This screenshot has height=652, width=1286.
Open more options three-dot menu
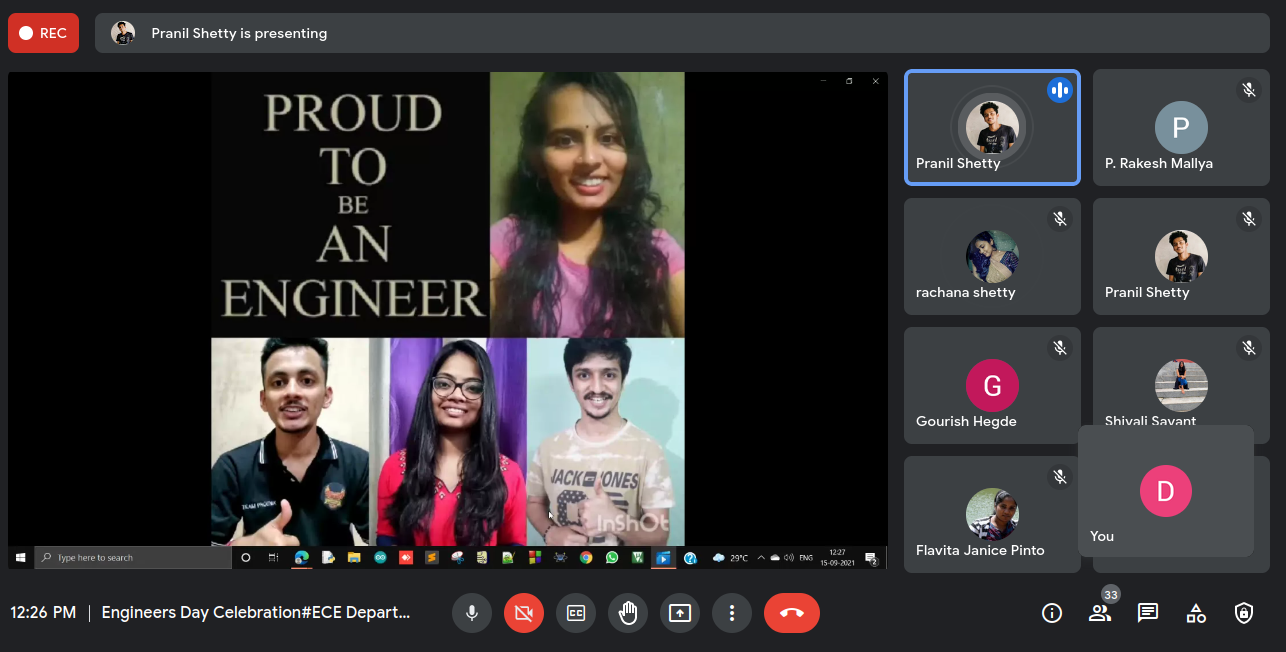732,613
